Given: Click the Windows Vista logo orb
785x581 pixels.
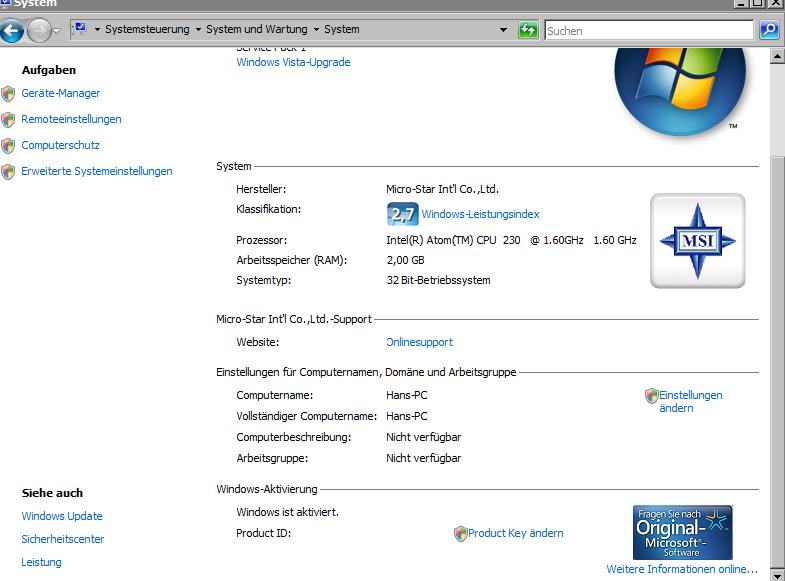Looking at the screenshot, I should click(x=680, y=90).
